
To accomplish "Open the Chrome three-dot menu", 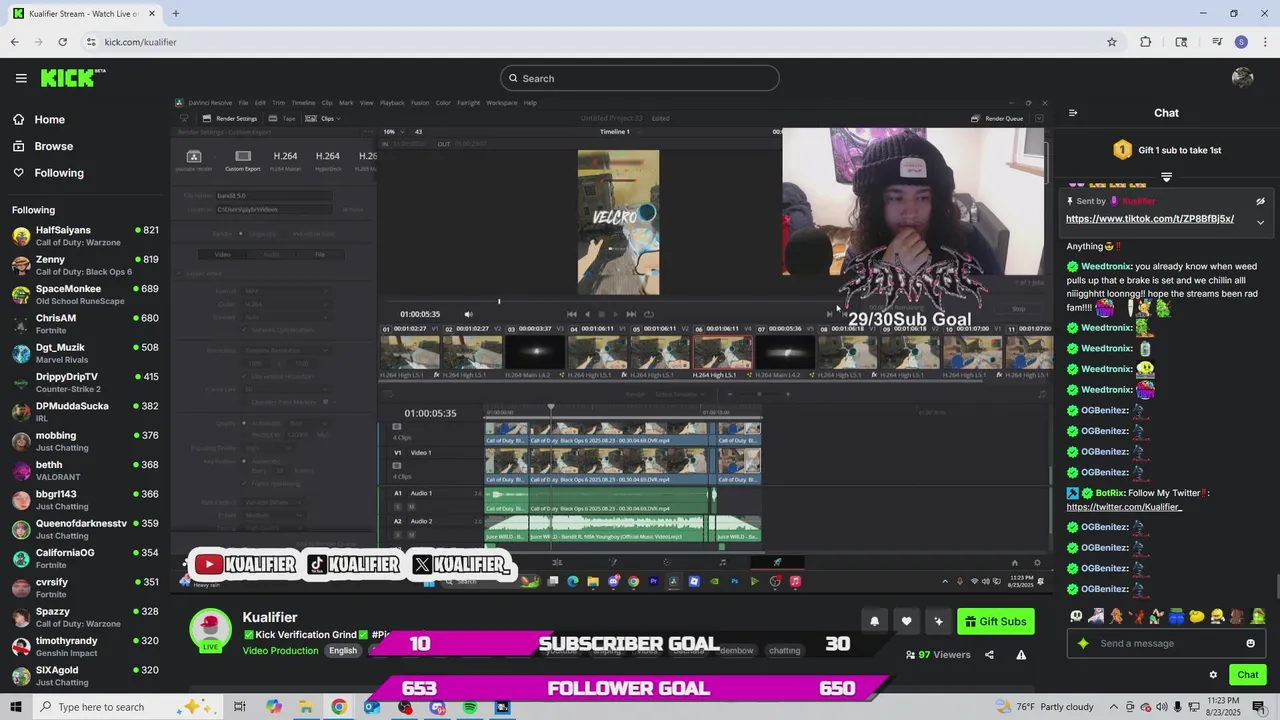I will coord(1264,42).
